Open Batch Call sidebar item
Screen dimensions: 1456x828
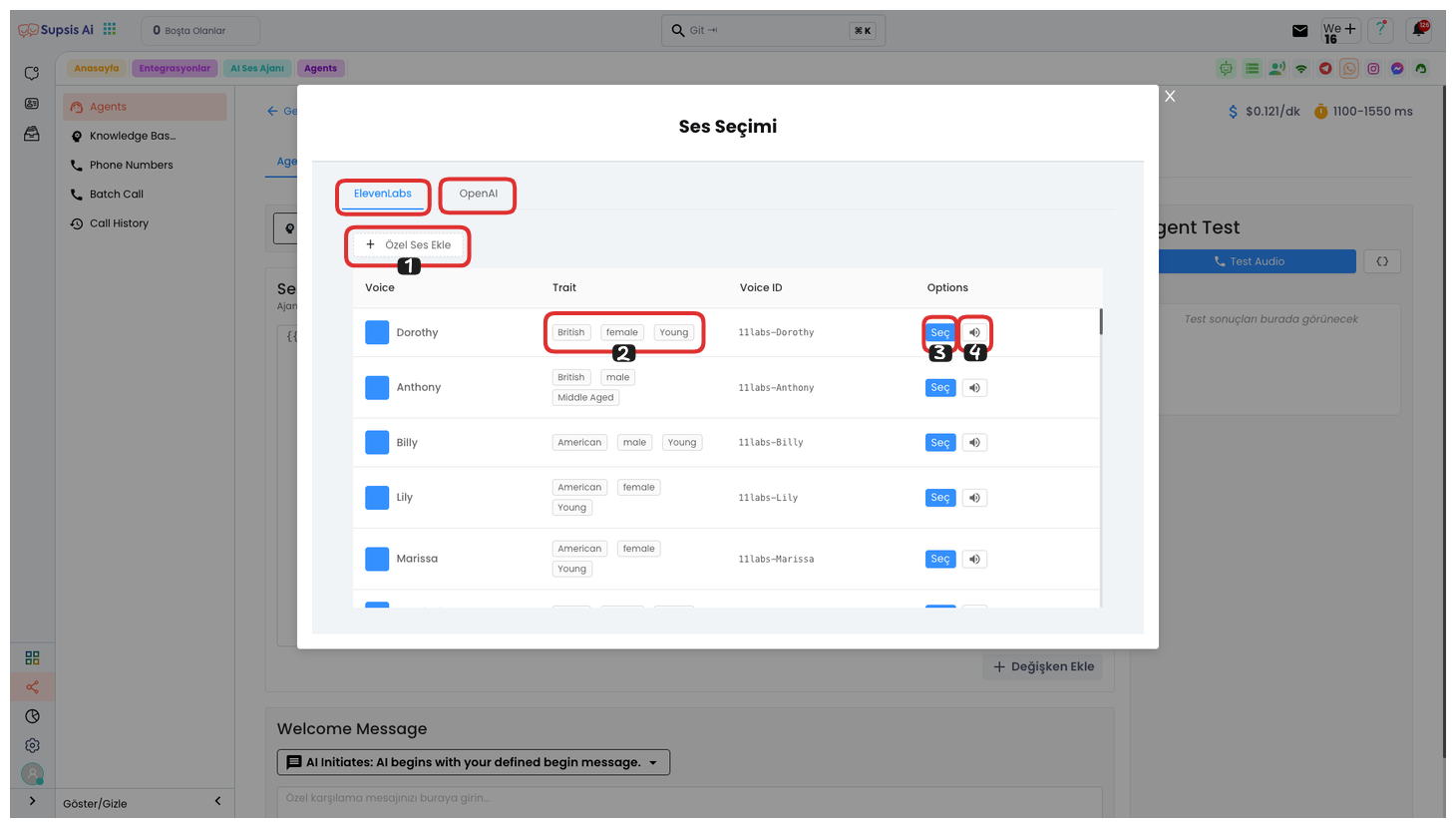[145, 194]
